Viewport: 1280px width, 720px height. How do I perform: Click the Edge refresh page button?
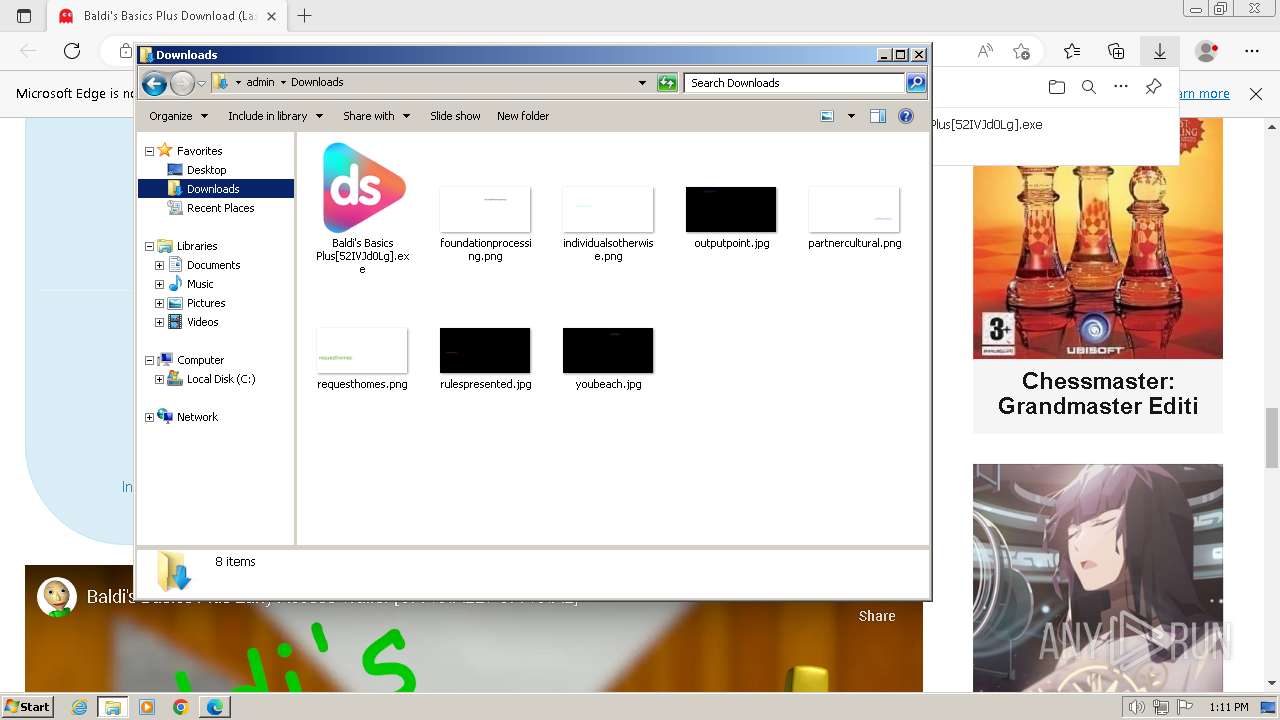(72, 51)
